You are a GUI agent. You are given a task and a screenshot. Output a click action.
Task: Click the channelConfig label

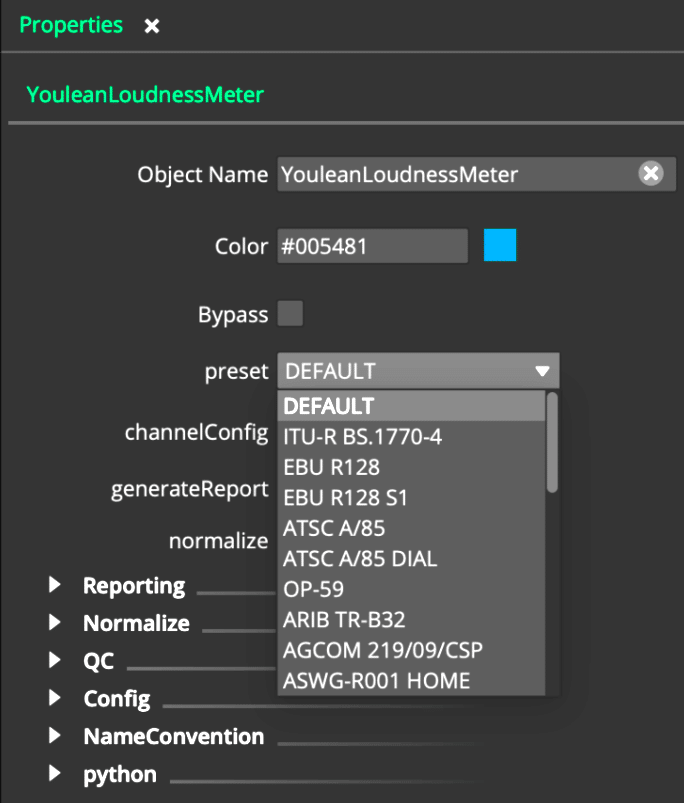pyautogui.click(x=197, y=433)
